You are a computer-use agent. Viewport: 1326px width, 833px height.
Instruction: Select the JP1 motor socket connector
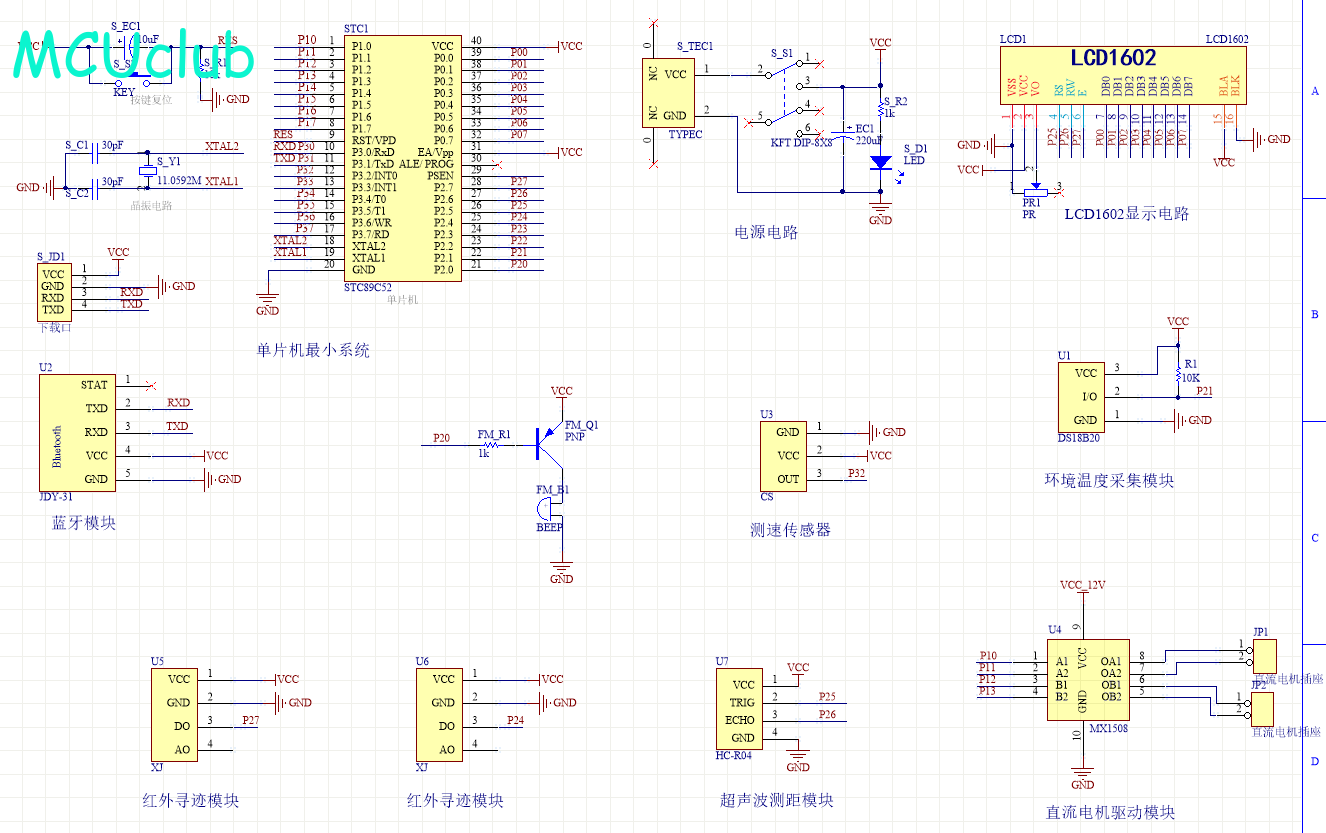tap(1264, 656)
